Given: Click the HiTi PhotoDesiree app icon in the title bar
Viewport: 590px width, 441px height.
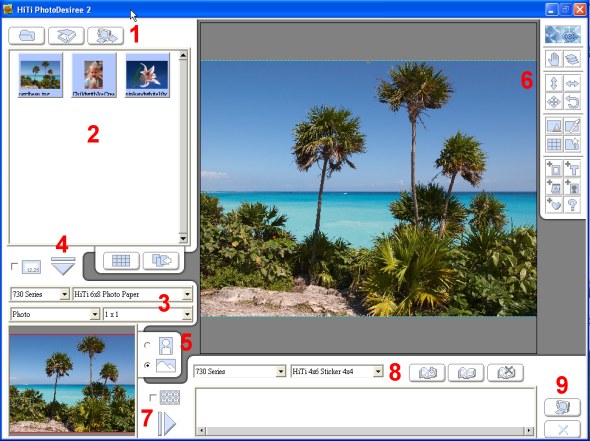Looking at the screenshot, I should (8, 9).
